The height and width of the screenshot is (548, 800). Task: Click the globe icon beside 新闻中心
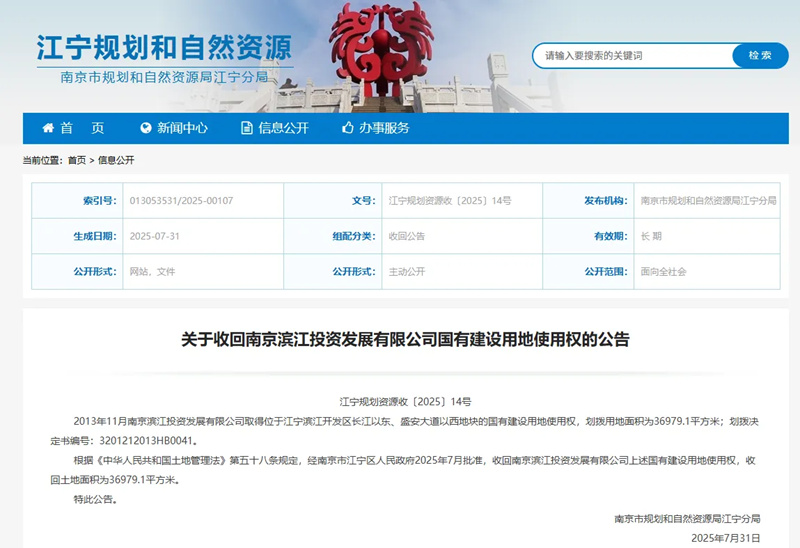click(x=146, y=128)
